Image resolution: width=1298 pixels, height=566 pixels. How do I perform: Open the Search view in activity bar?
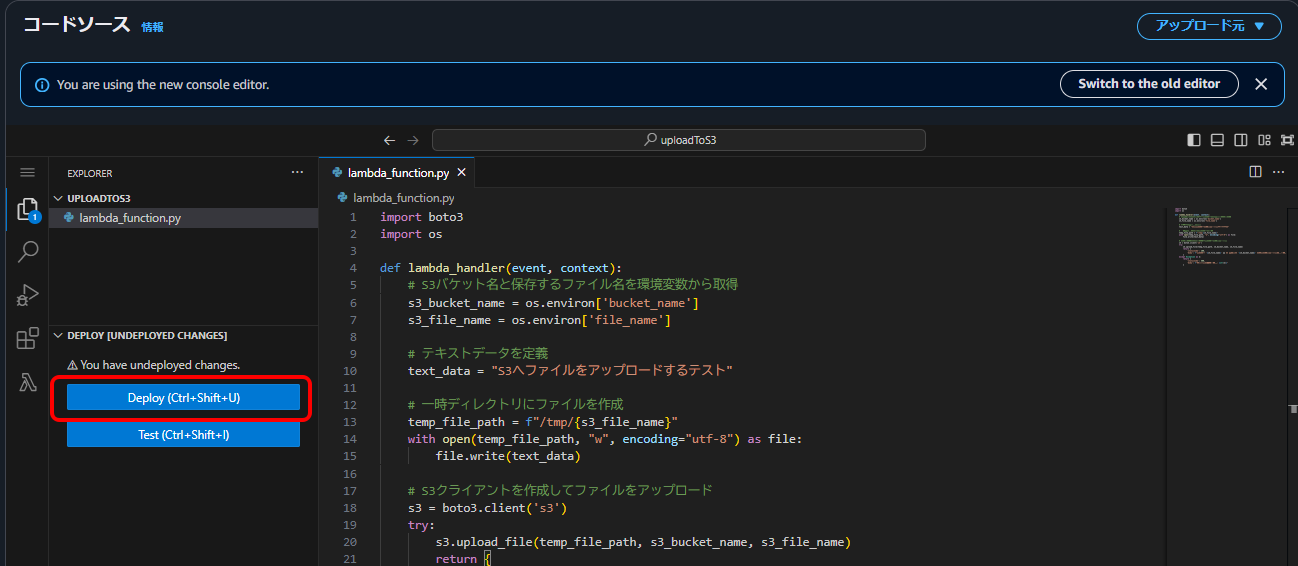(x=28, y=252)
